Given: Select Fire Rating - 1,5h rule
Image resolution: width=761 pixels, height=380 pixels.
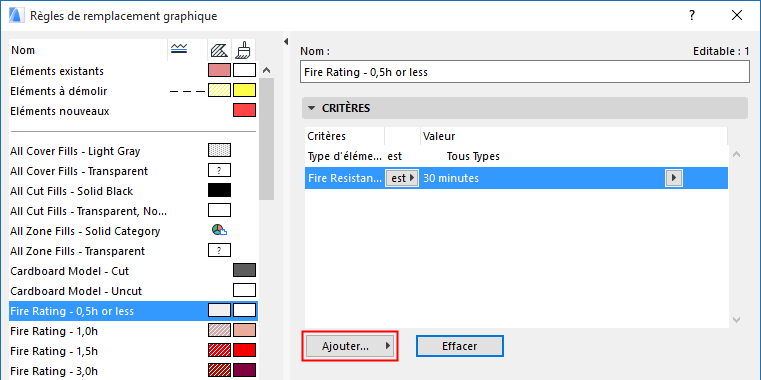Looking at the screenshot, I should tap(133, 351).
